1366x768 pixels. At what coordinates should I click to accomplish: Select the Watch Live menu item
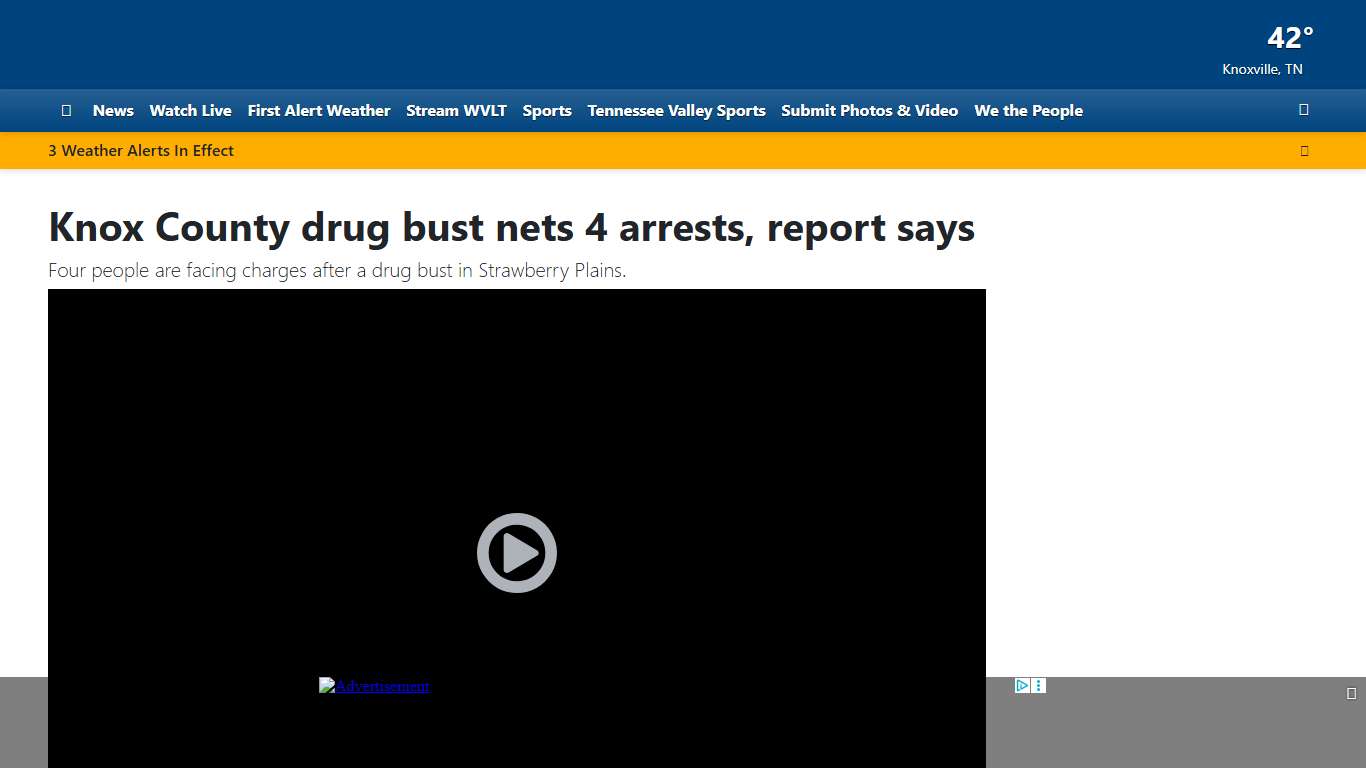(x=190, y=110)
